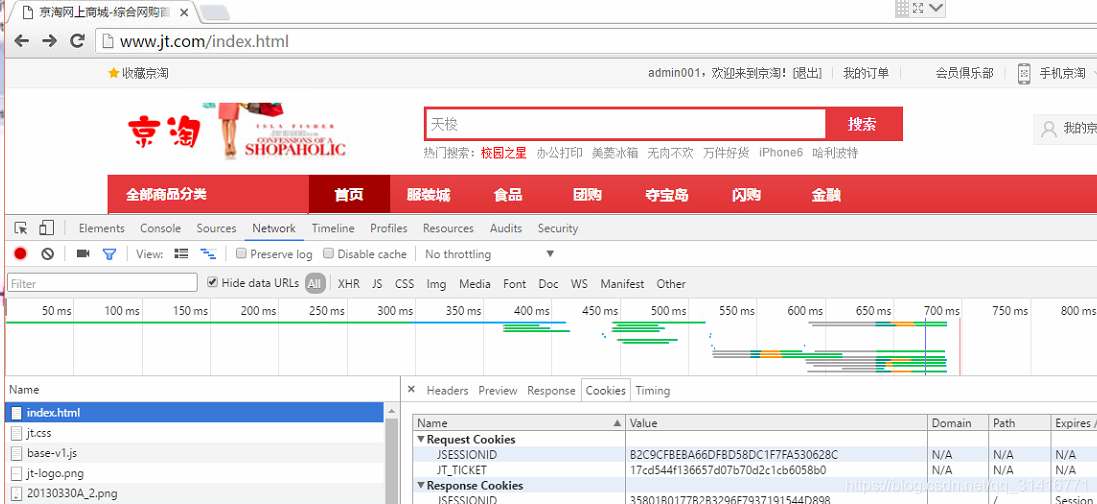Filter requests by Doc
The height and width of the screenshot is (504, 1097).
pyautogui.click(x=548, y=284)
